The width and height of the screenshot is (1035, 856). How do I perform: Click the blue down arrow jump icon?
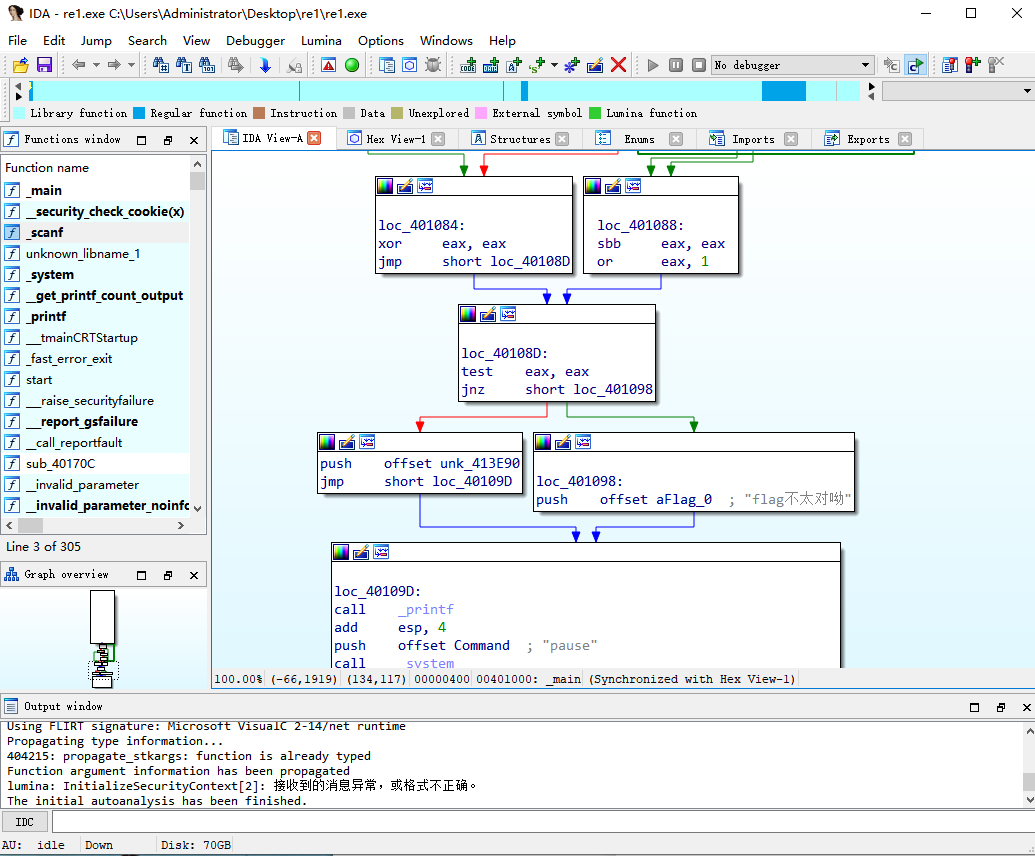(265, 65)
